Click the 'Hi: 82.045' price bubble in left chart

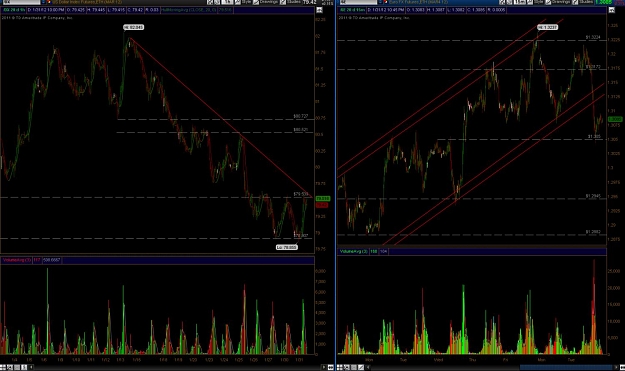(x=134, y=27)
